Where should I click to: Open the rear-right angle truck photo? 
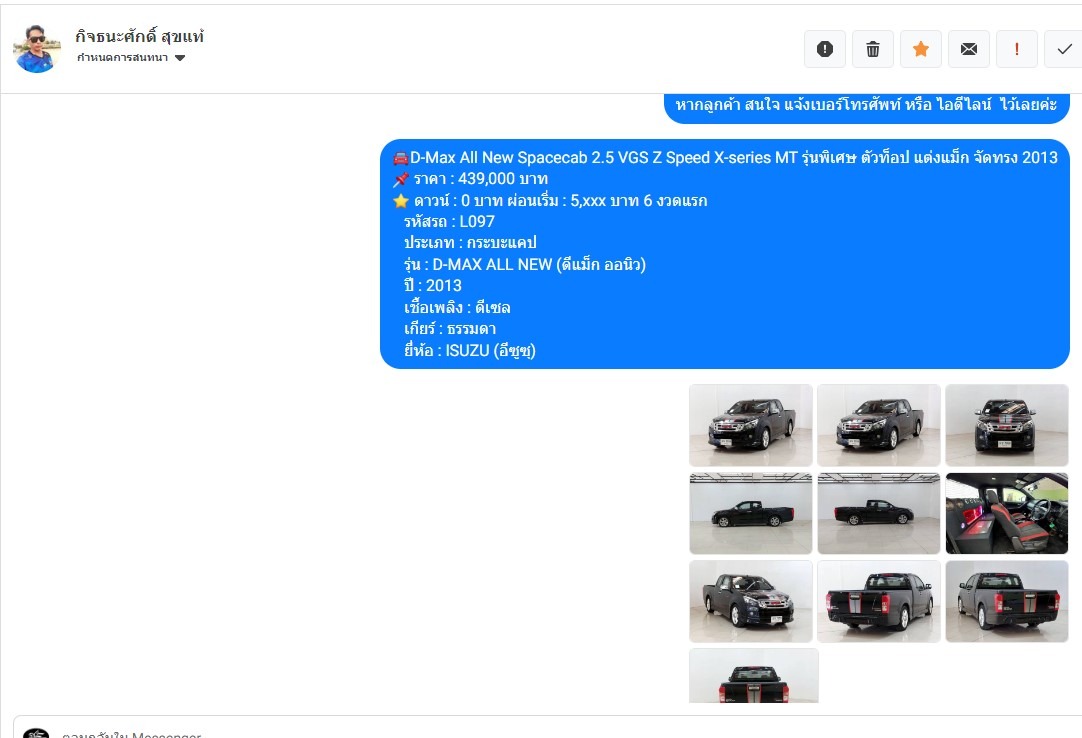[1007, 601]
